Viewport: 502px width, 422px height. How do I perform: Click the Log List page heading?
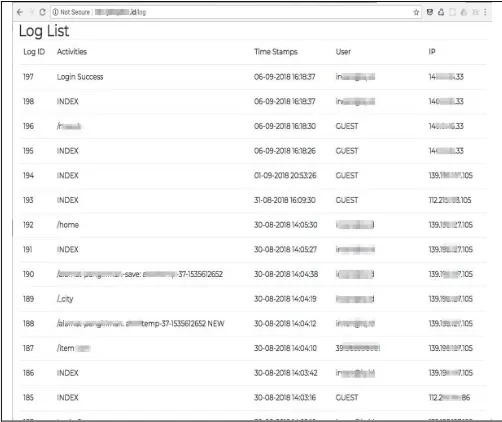[44, 31]
